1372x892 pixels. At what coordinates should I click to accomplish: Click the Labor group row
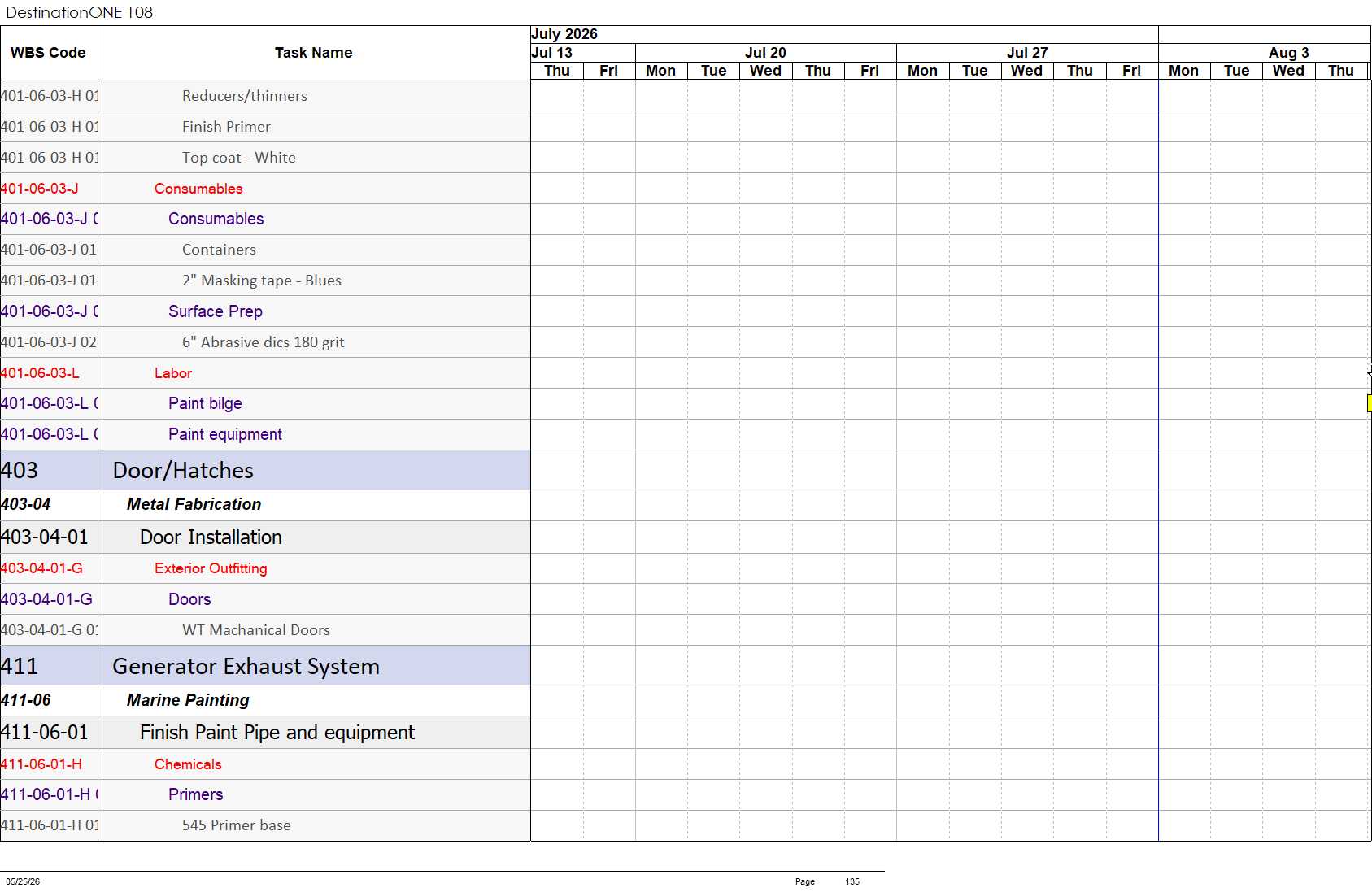pyautogui.click(x=173, y=373)
